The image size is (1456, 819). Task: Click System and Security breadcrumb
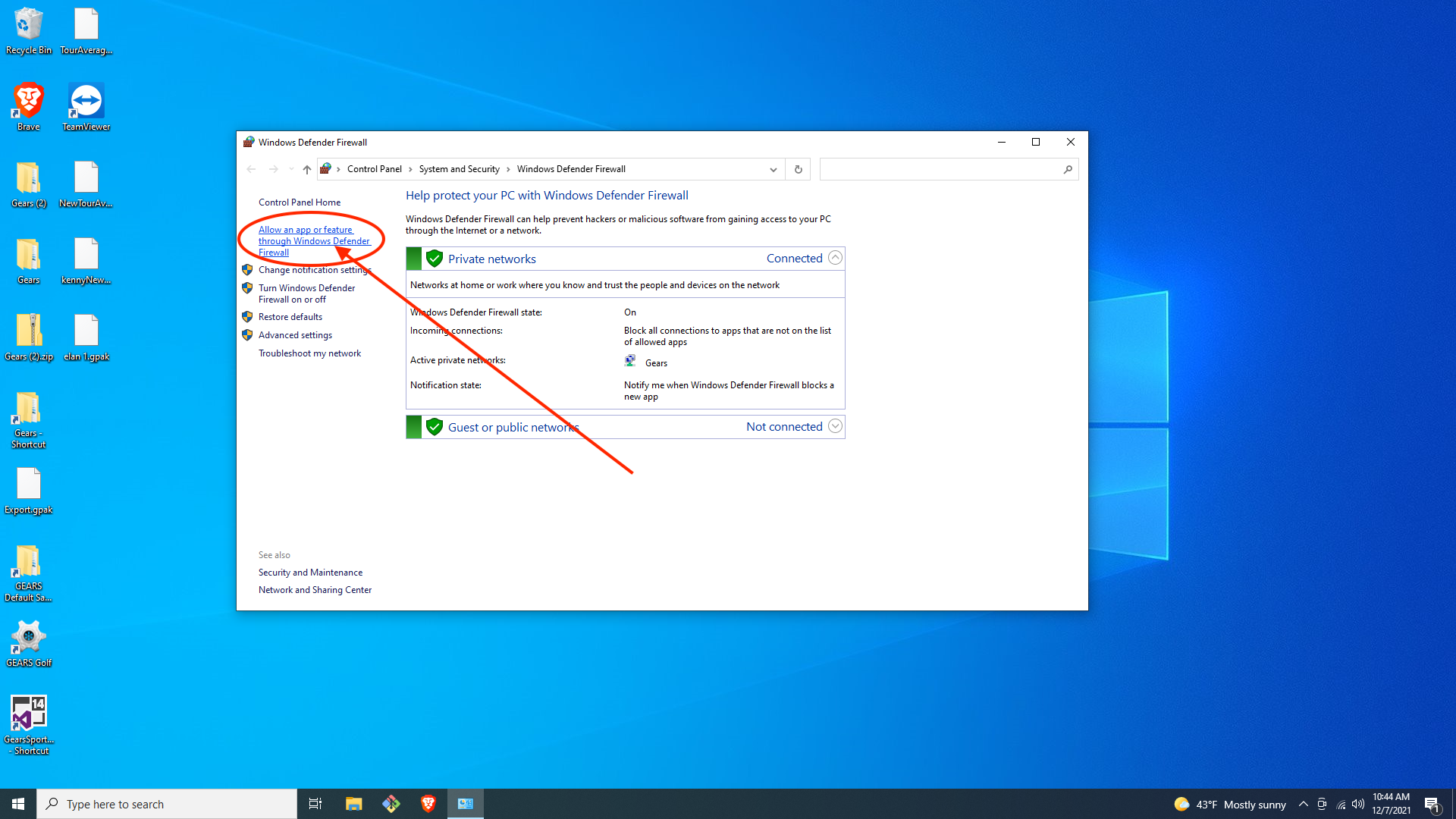pos(459,169)
